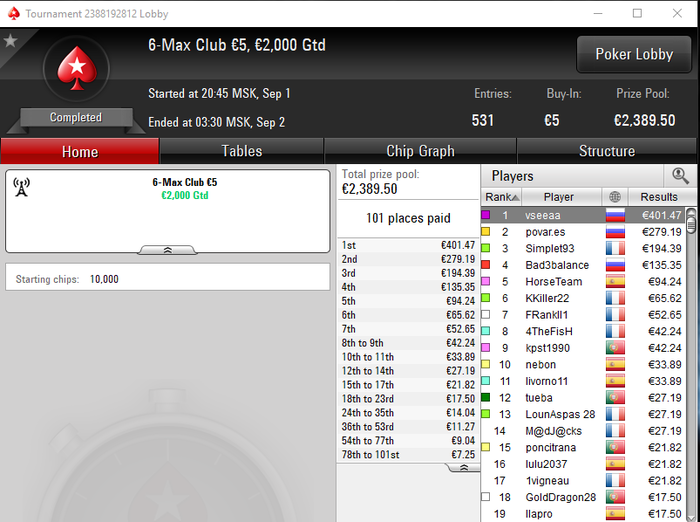Click the Russian flag next to povar.es

(x=615, y=232)
